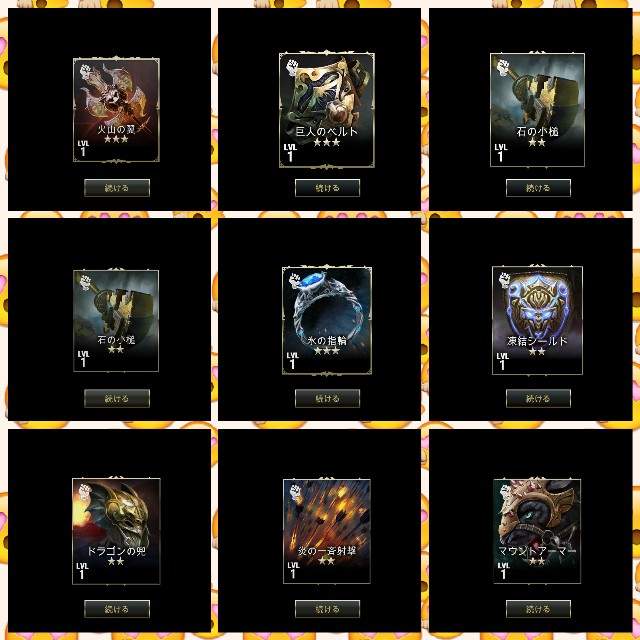640x640 pixels.
Task: Click the three stars on 巨人のベルト card
Action: tap(327, 142)
